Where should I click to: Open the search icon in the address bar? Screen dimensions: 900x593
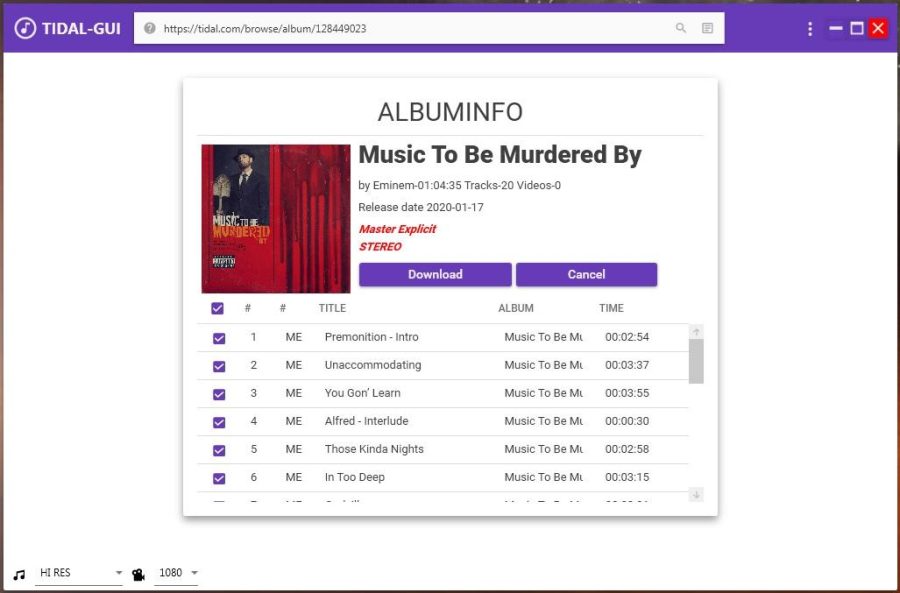coord(680,27)
